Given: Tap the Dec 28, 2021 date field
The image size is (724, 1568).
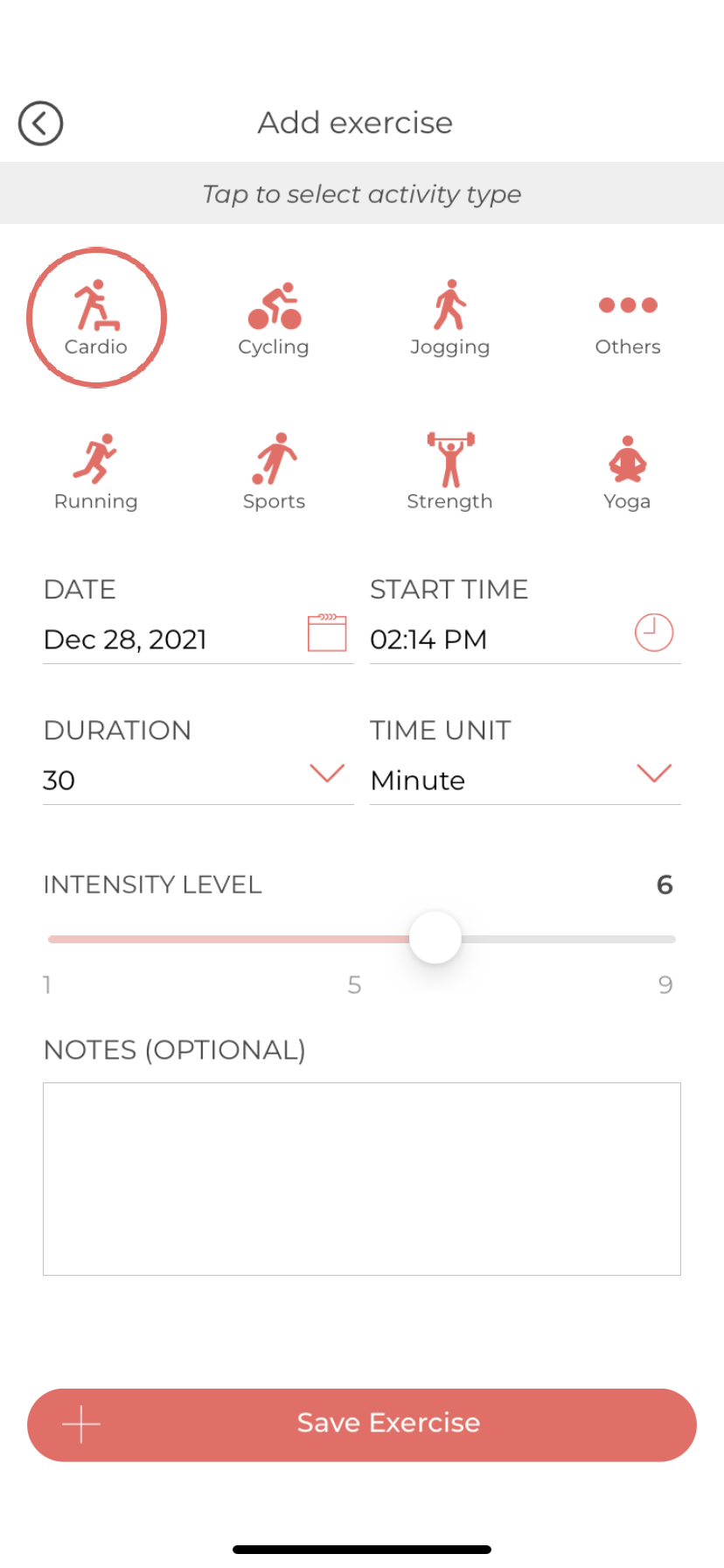Looking at the screenshot, I should [x=125, y=640].
